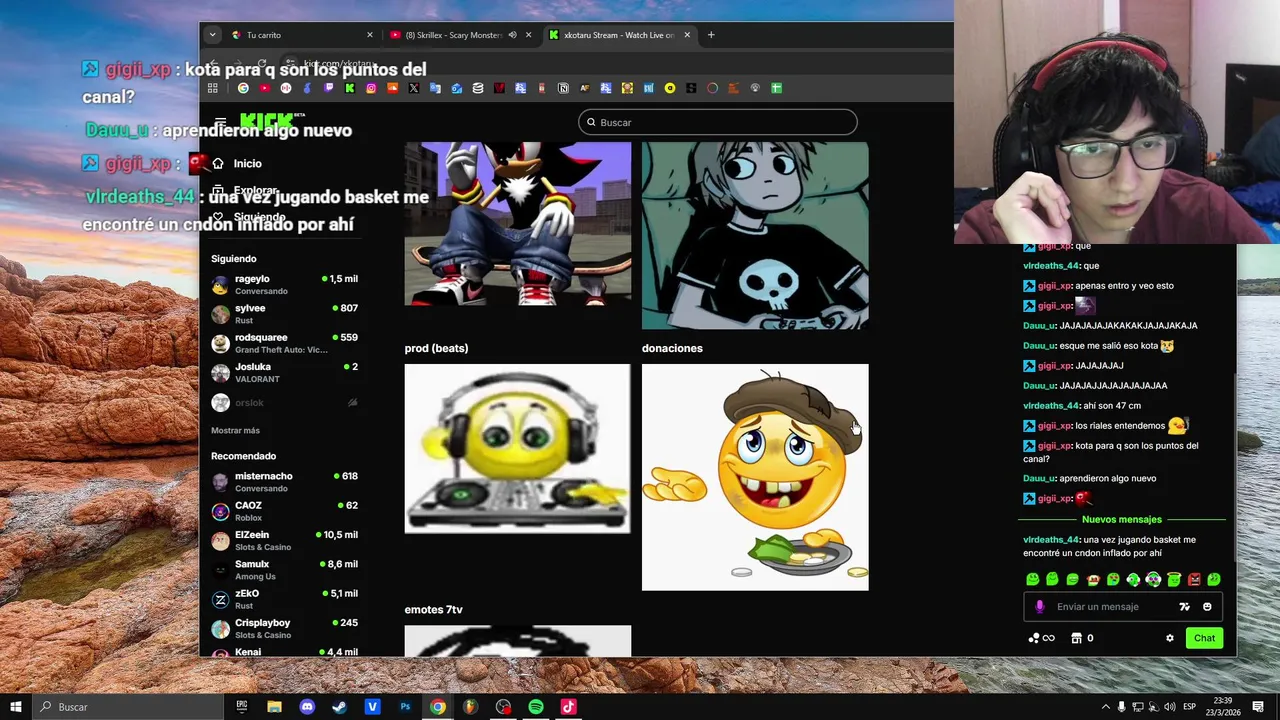Image resolution: width=1280 pixels, height=720 pixels.
Task: Open sylvee channel playing Rust
Action: 284,314
